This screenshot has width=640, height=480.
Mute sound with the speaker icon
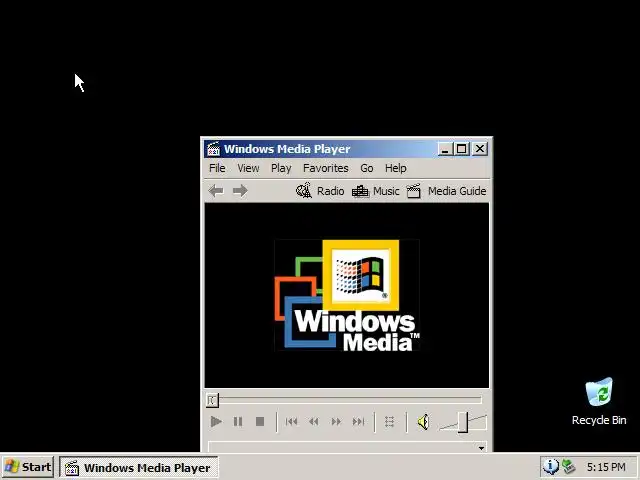click(x=424, y=422)
